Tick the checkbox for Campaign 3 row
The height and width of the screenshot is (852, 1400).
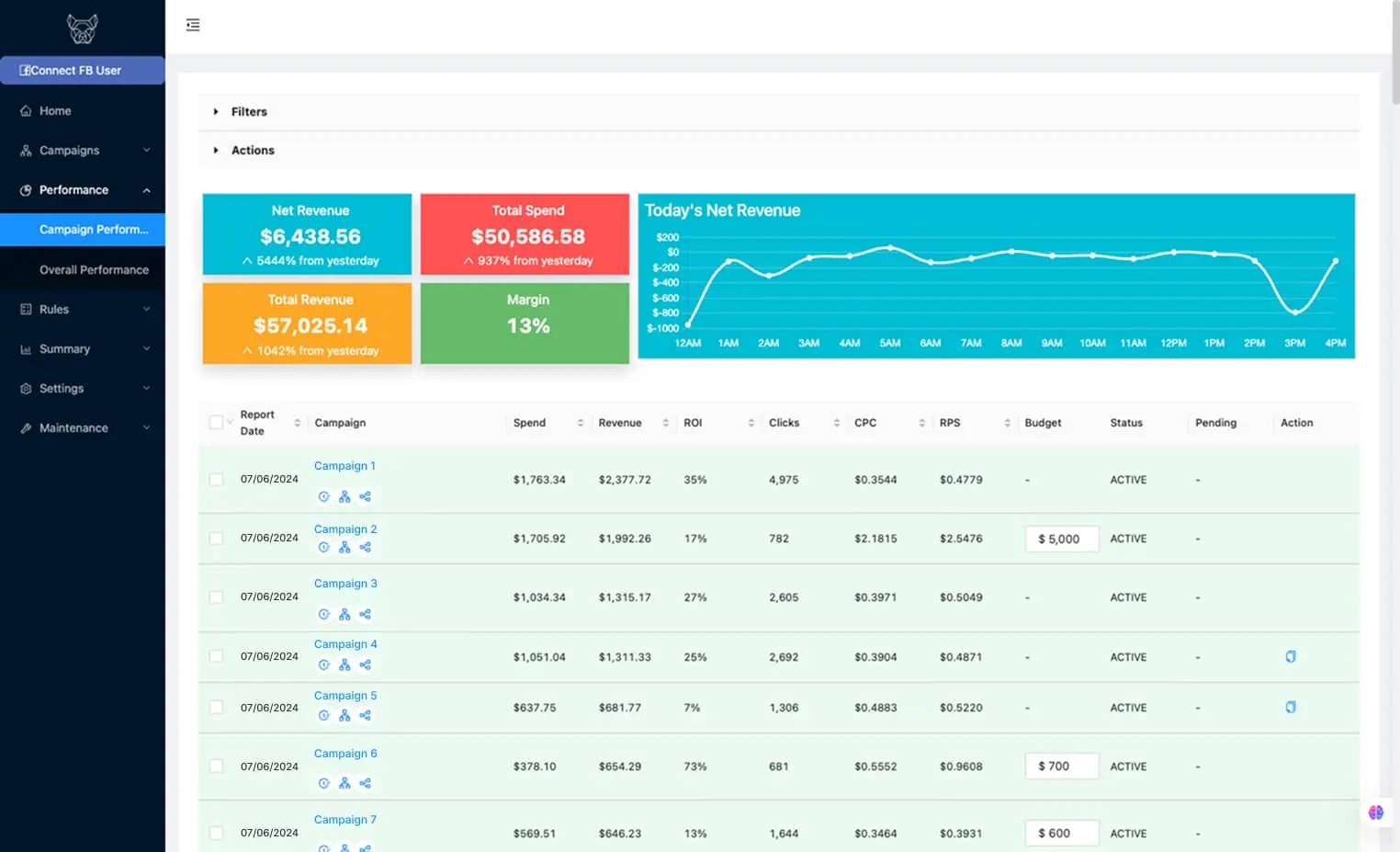pyautogui.click(x=216, y=597)
